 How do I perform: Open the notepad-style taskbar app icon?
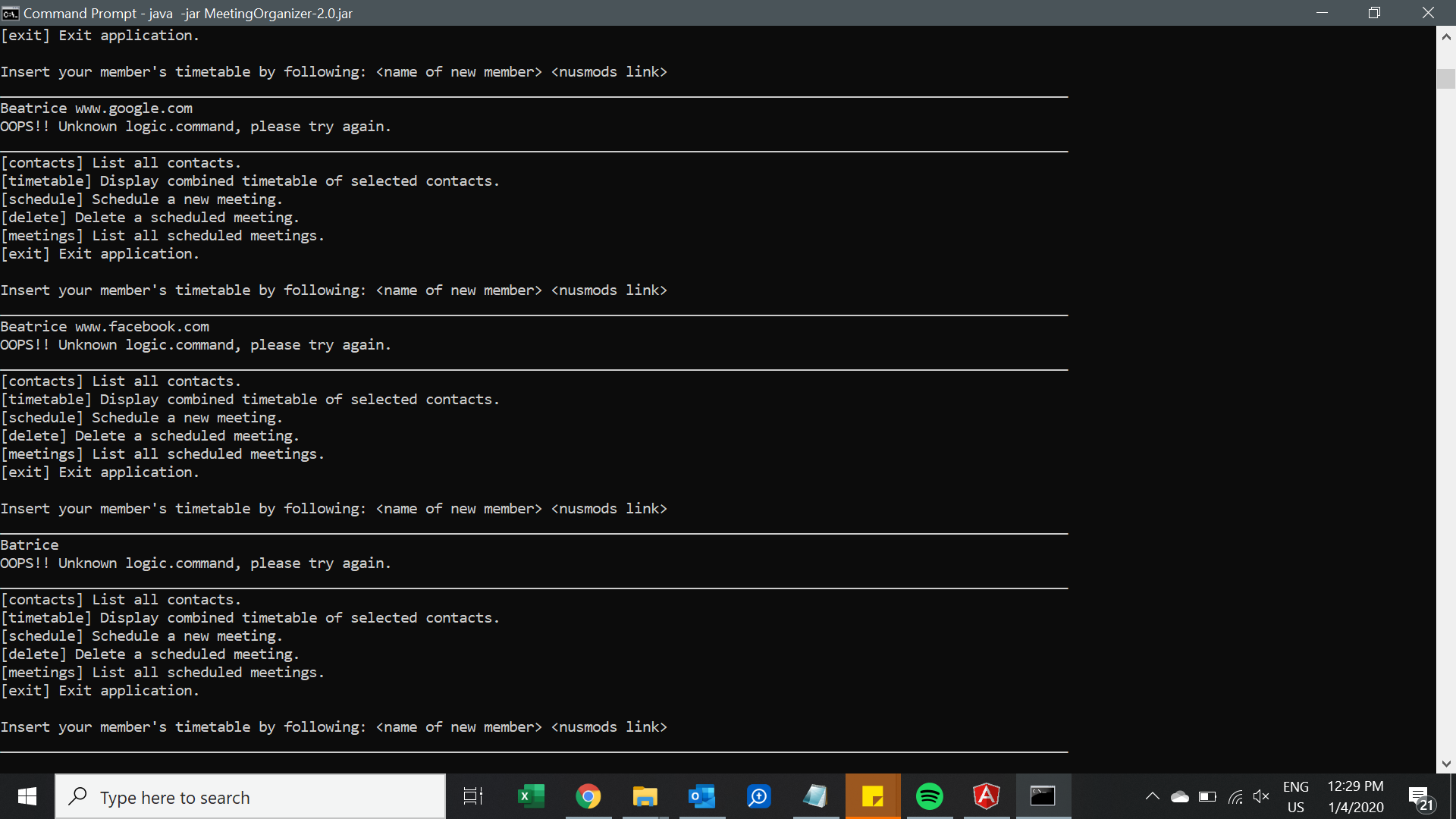tap(815, 796)
